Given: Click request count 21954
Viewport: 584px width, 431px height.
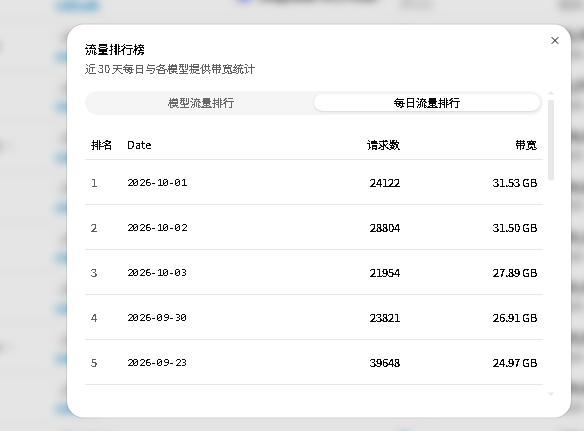Looking at the screenshot, I should pyautogui.click(x=385, y=273).
